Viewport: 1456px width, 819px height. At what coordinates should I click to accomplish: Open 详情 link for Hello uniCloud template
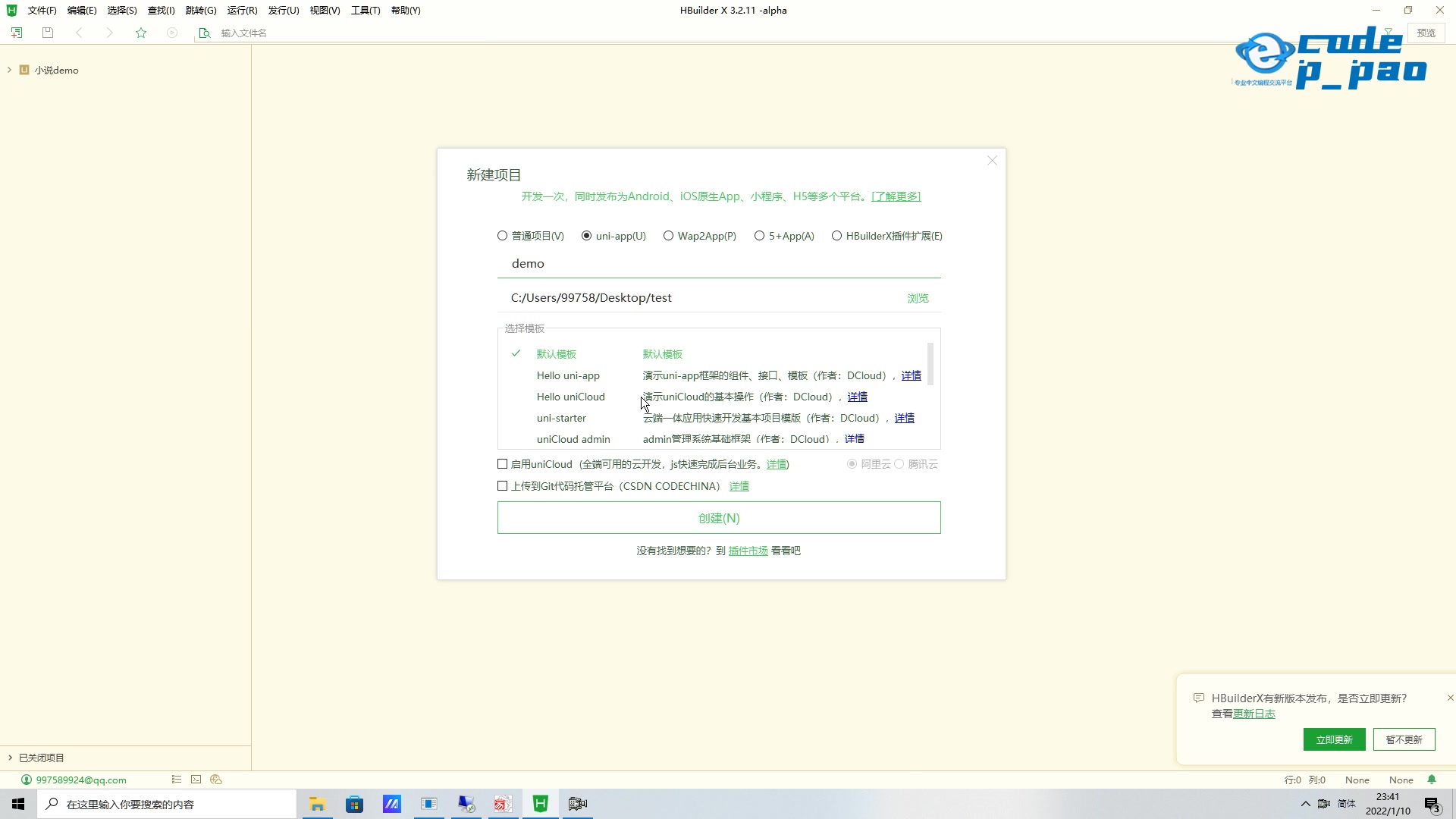(857, 397)
